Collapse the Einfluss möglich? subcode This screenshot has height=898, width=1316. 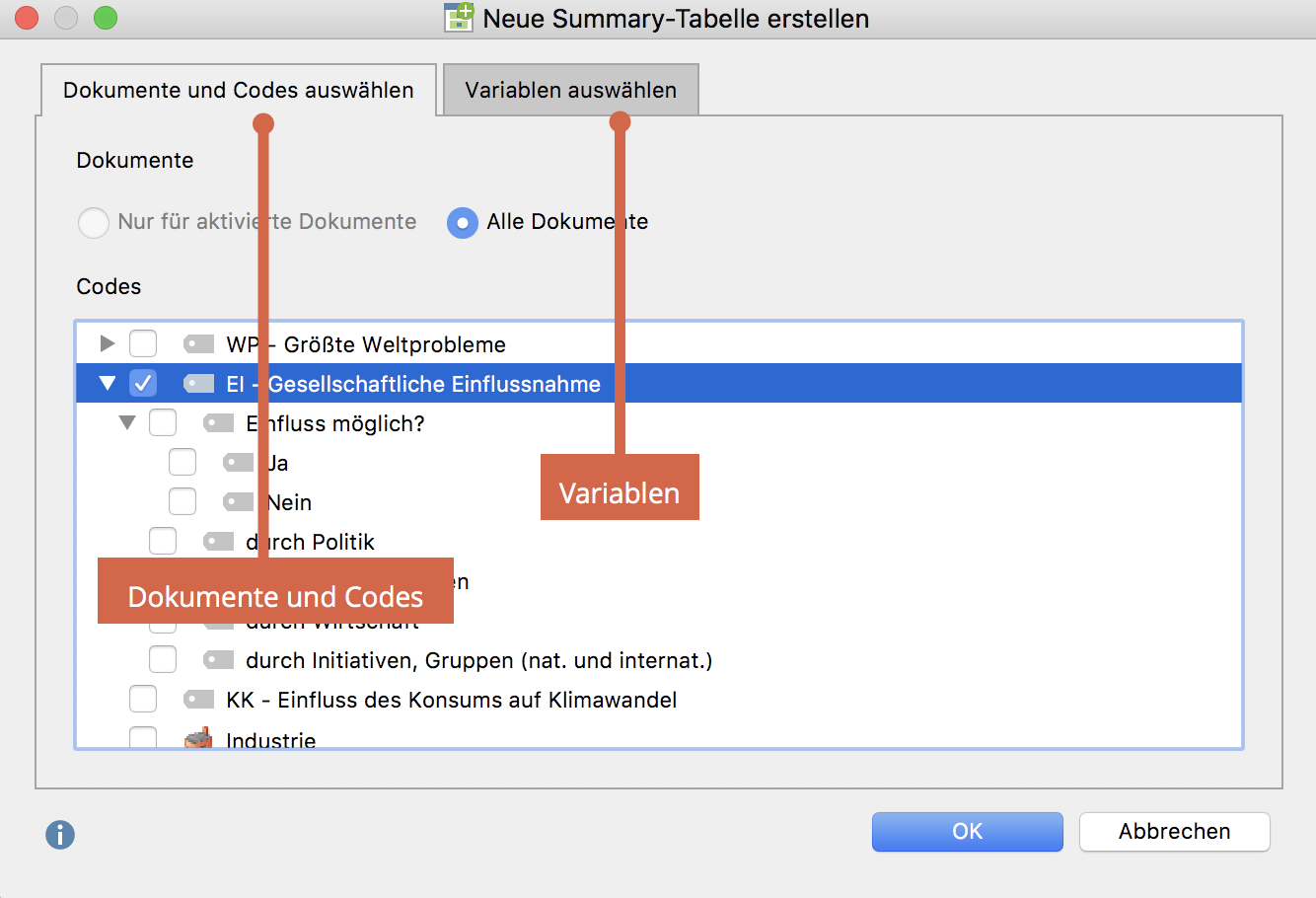click(x=127, y=423)
